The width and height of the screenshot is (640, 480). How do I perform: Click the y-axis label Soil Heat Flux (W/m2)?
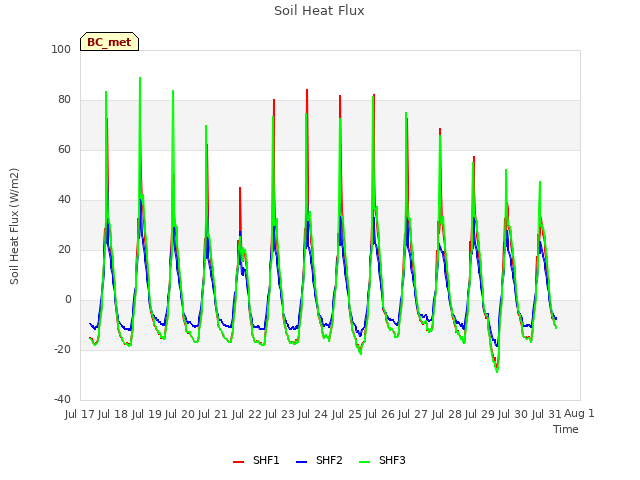[x=14, y=226]
